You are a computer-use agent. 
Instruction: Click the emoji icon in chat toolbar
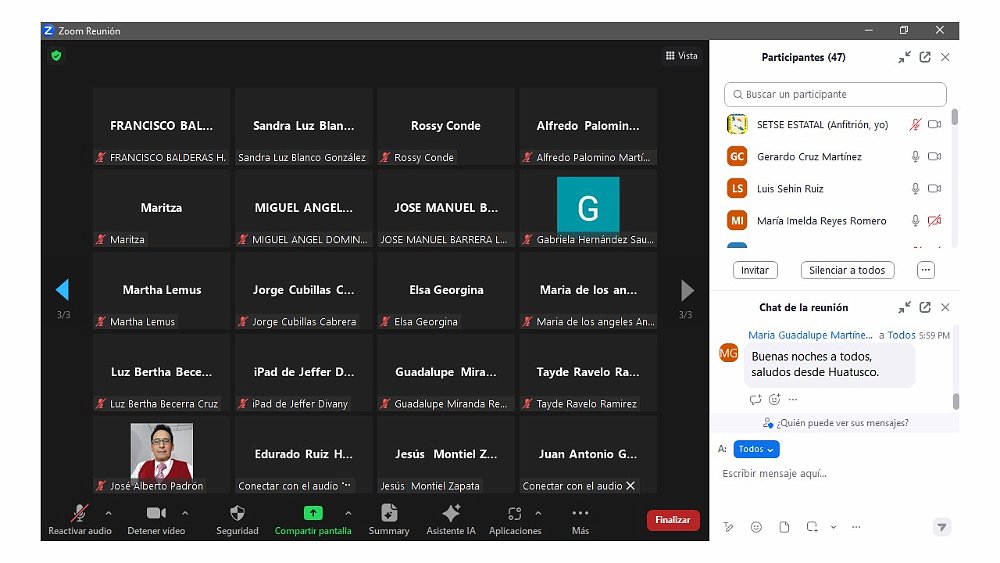coord(756,527)
